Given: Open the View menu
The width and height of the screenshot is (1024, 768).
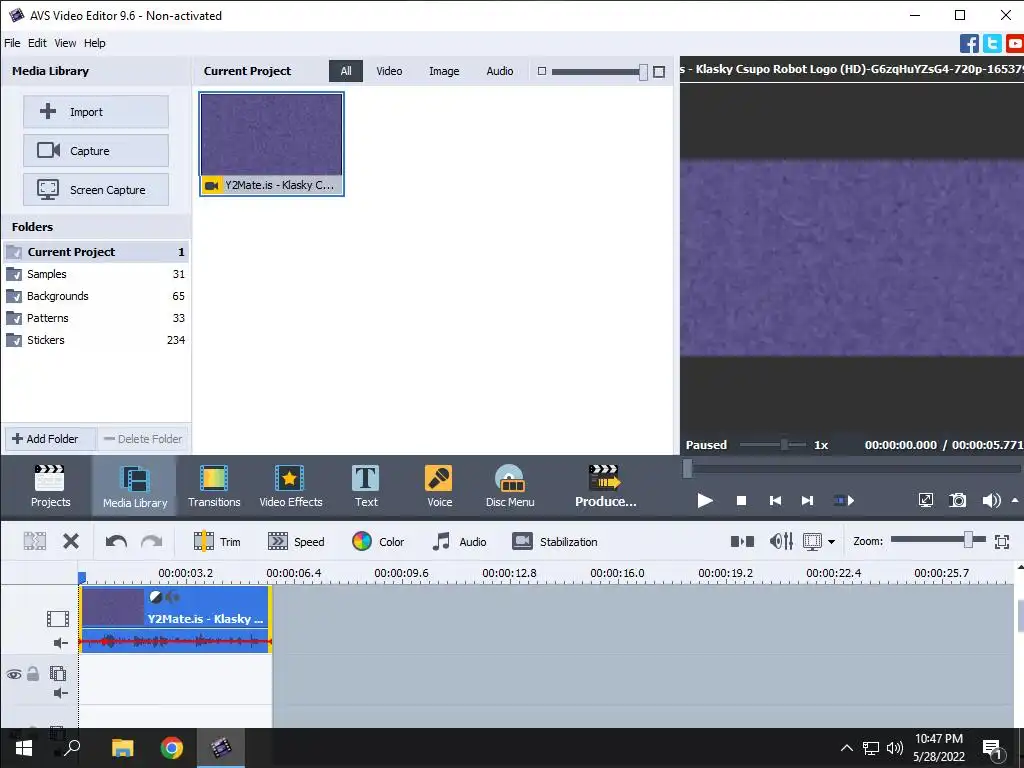Looking at the screenshot, I should [65, 43].
